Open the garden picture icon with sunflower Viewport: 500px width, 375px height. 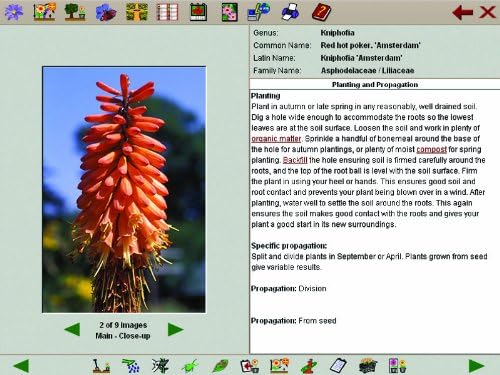point(45,12)
